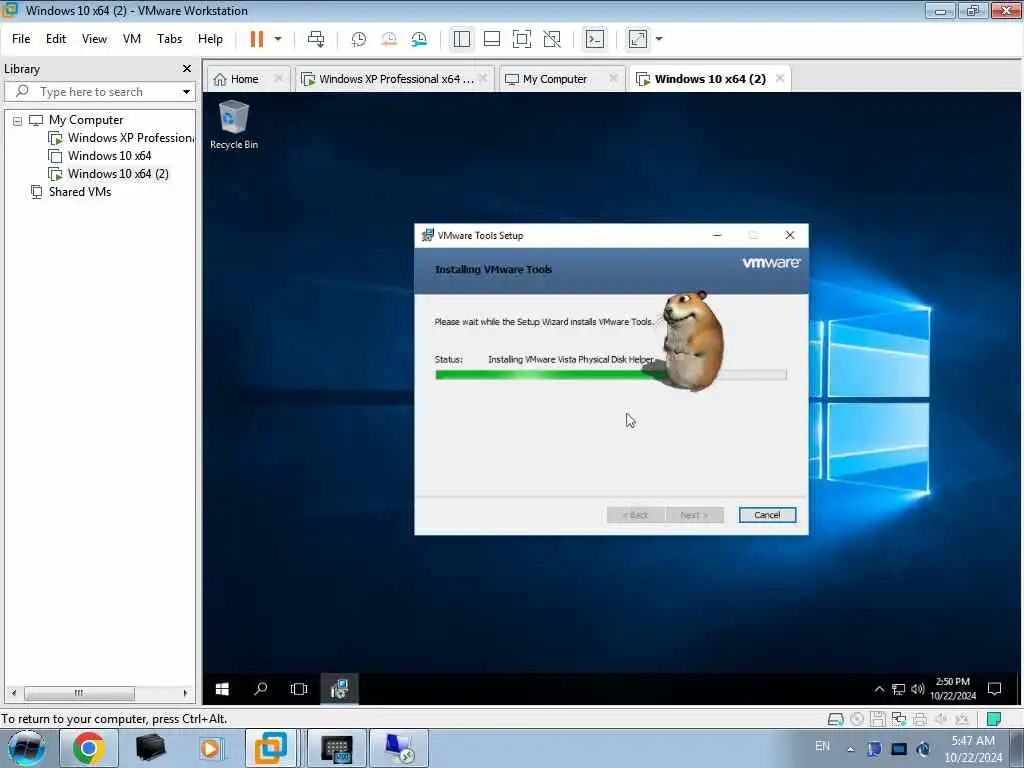This screenshot has width=1024, height=768.
Task: Close the VMware Tools Setup dialog
Action: point(790,236)
